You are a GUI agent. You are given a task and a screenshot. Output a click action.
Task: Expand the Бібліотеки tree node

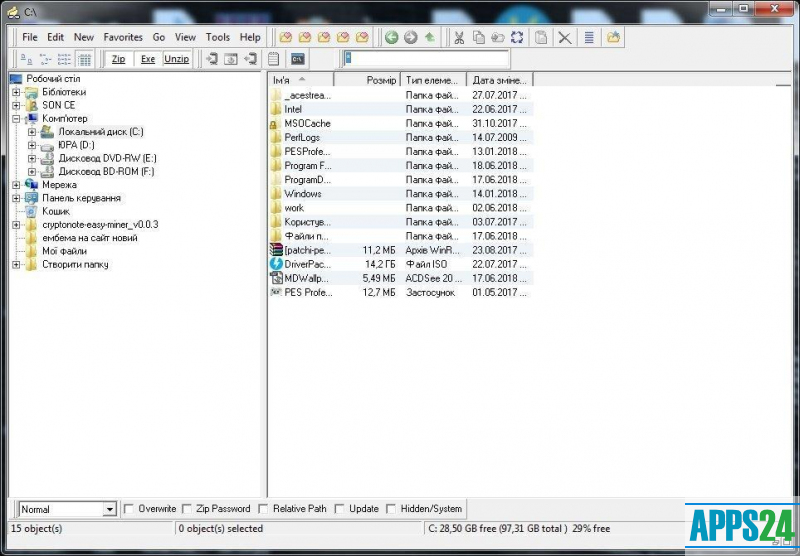click(16, 92)
